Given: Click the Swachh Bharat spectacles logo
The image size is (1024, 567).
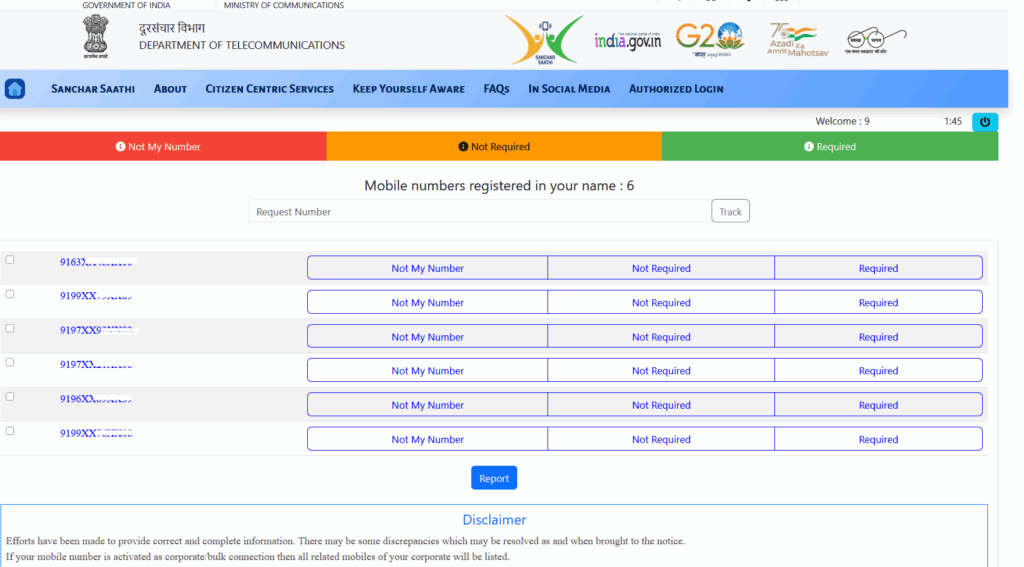Looking at the screenshot, I should 876,41.
